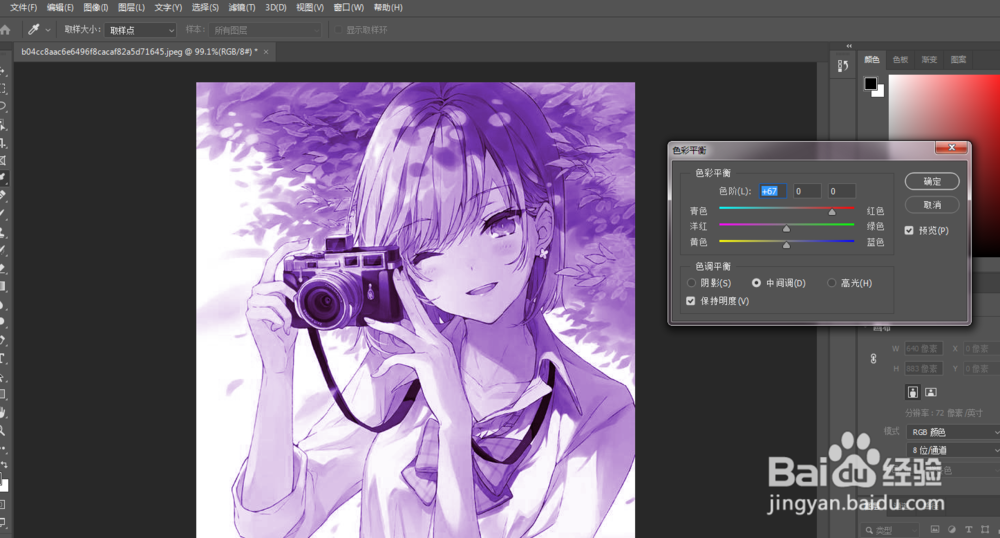This screenshot has height=538, width=1000.
Task: Open the 图像(I) menu
Action: (96, 8)
